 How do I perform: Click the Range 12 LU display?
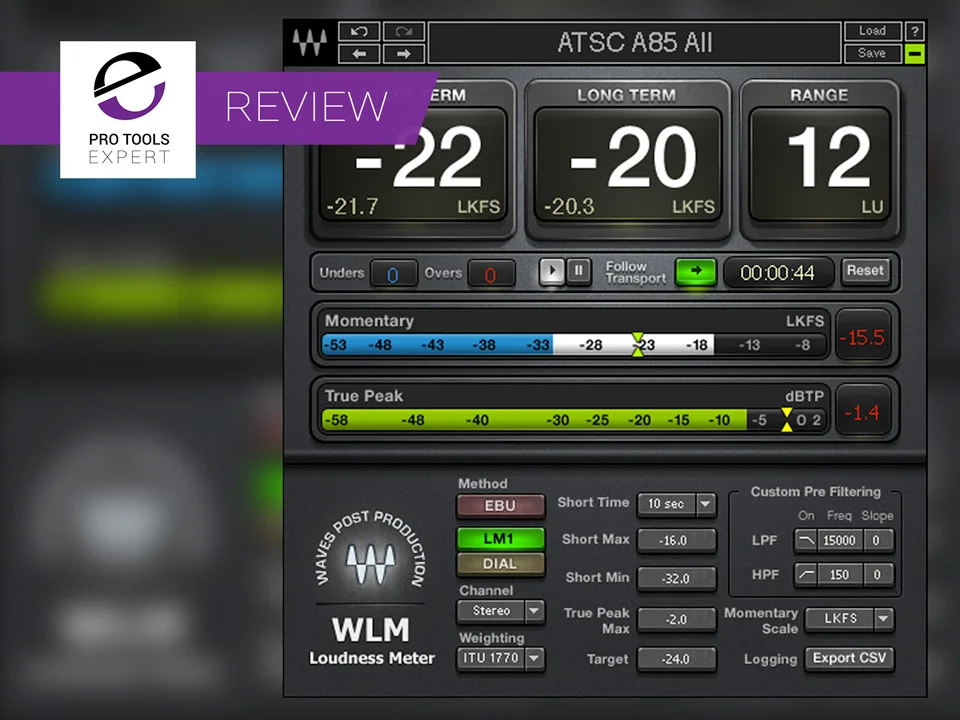[820, 164]
